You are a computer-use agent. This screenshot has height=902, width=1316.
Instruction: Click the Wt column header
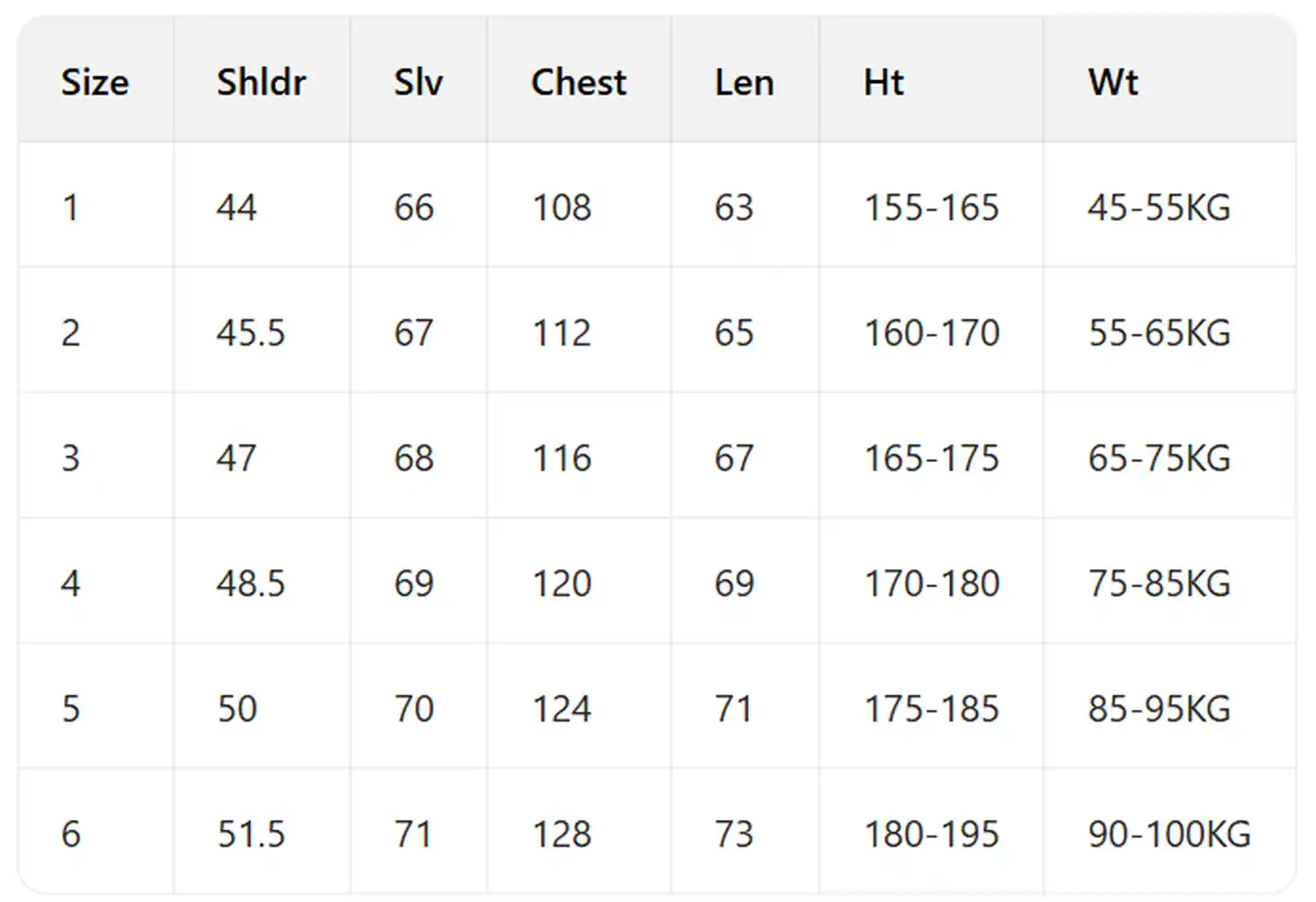click(x=1113, y=83)
